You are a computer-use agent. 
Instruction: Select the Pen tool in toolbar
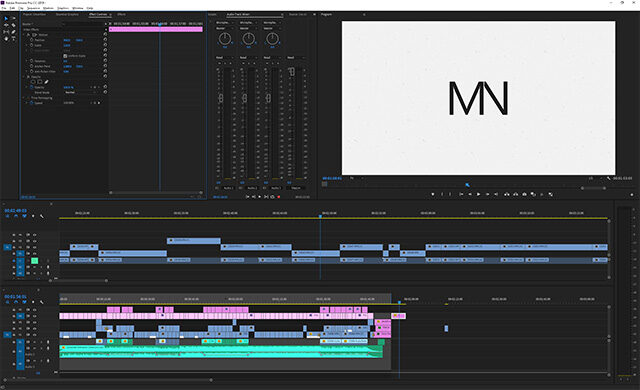(13, 31)
